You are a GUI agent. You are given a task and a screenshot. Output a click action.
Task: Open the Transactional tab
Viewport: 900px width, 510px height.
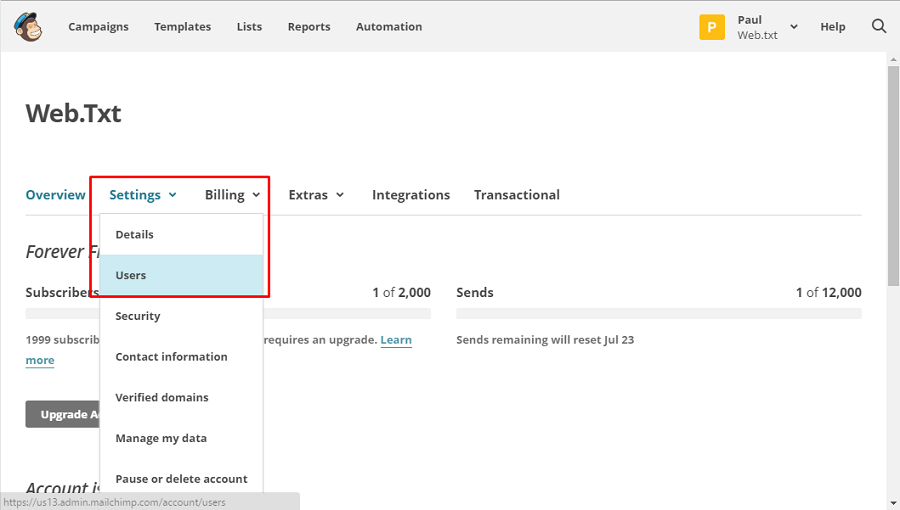tap(517, 195)
